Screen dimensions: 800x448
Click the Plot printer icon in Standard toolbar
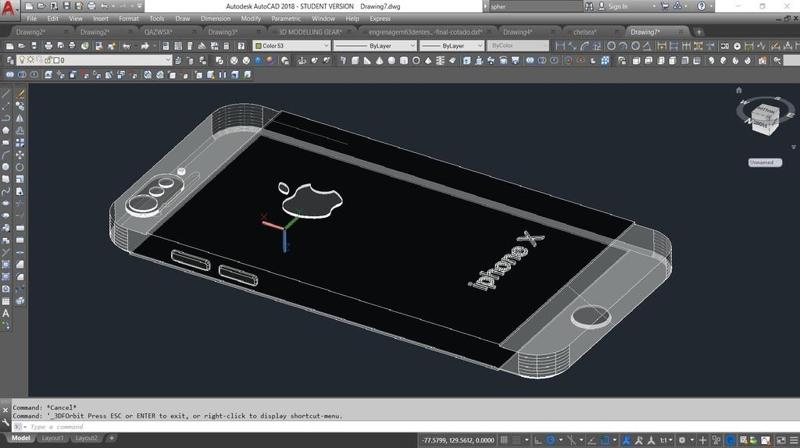pyautogui.click(x=48, y=46)
